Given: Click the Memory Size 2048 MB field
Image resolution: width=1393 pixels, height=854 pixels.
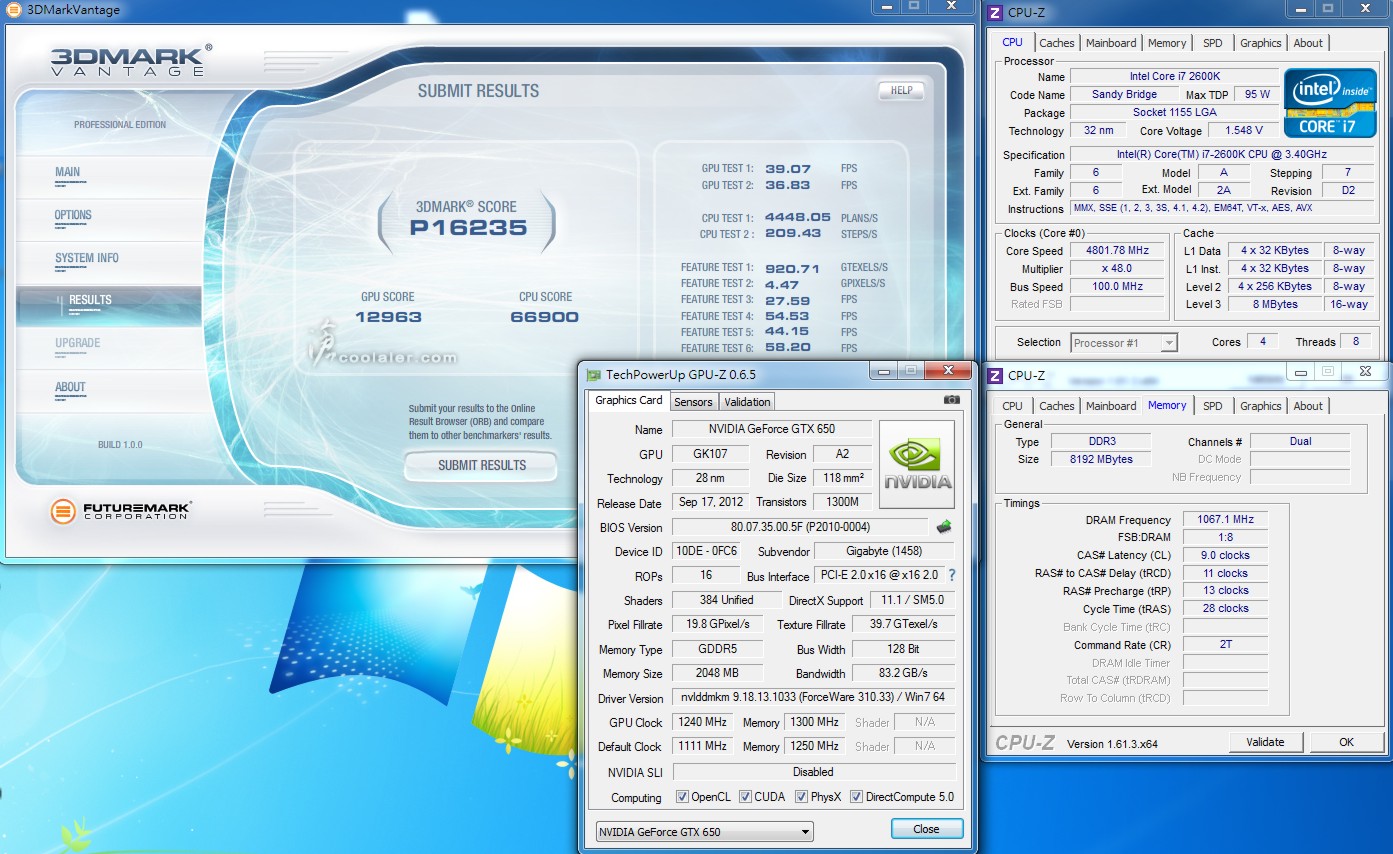Looking at the screenshot, I should (x=717, y=674).
